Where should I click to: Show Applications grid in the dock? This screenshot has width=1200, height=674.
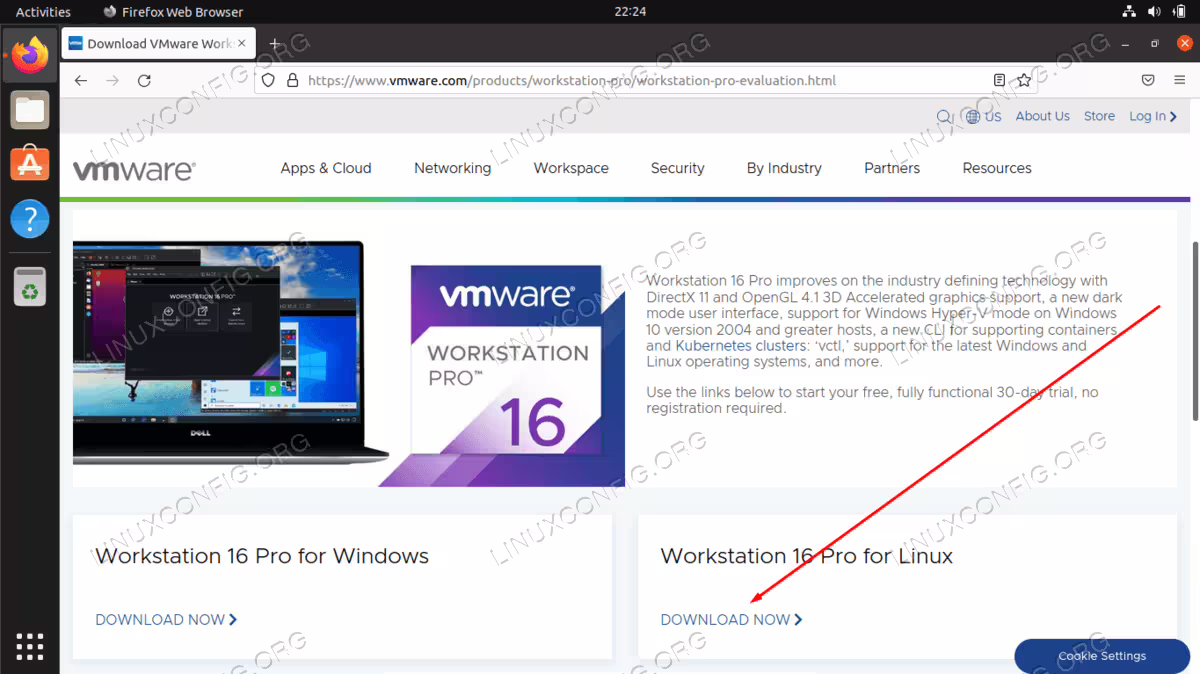30,645
